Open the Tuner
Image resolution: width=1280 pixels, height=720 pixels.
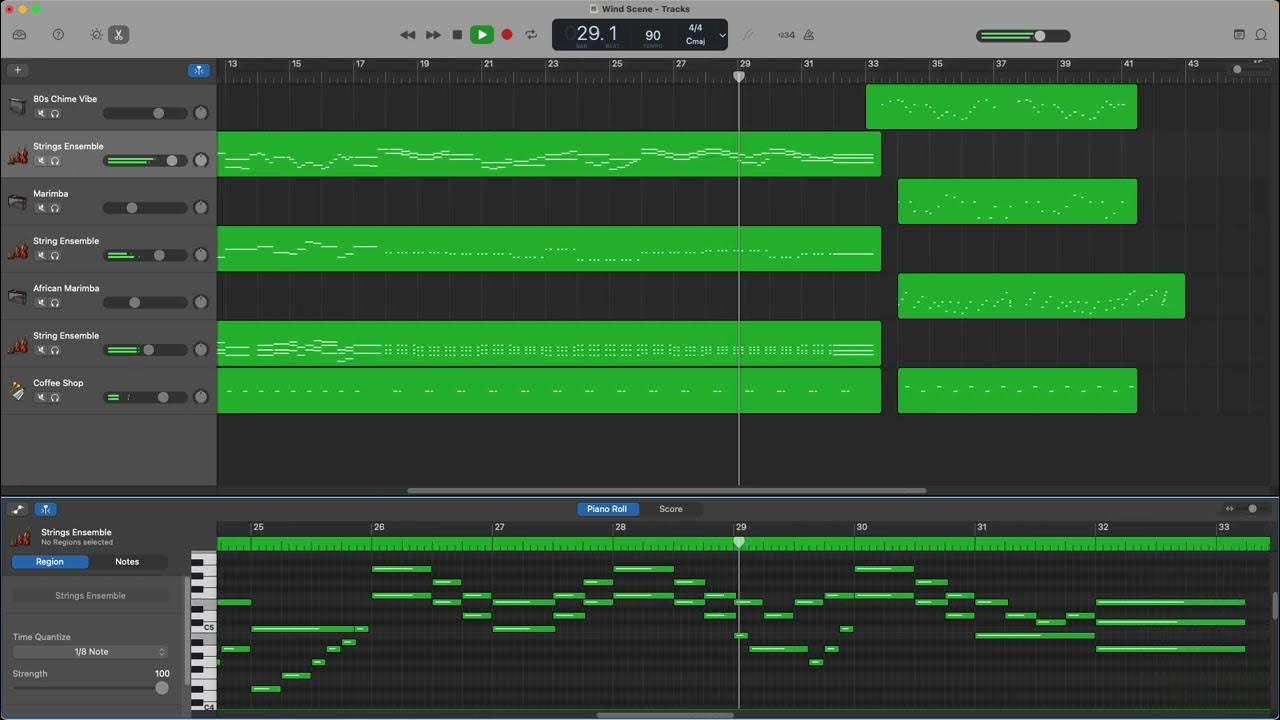[747, 35]
